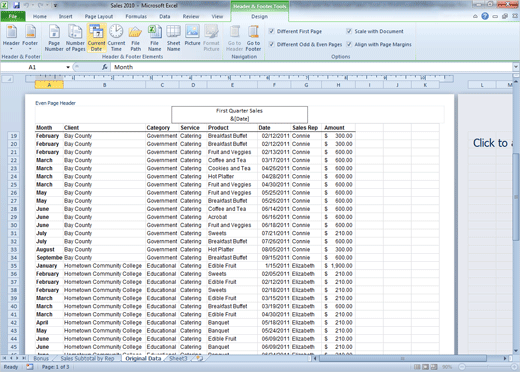Select column B header

(105, 85)
